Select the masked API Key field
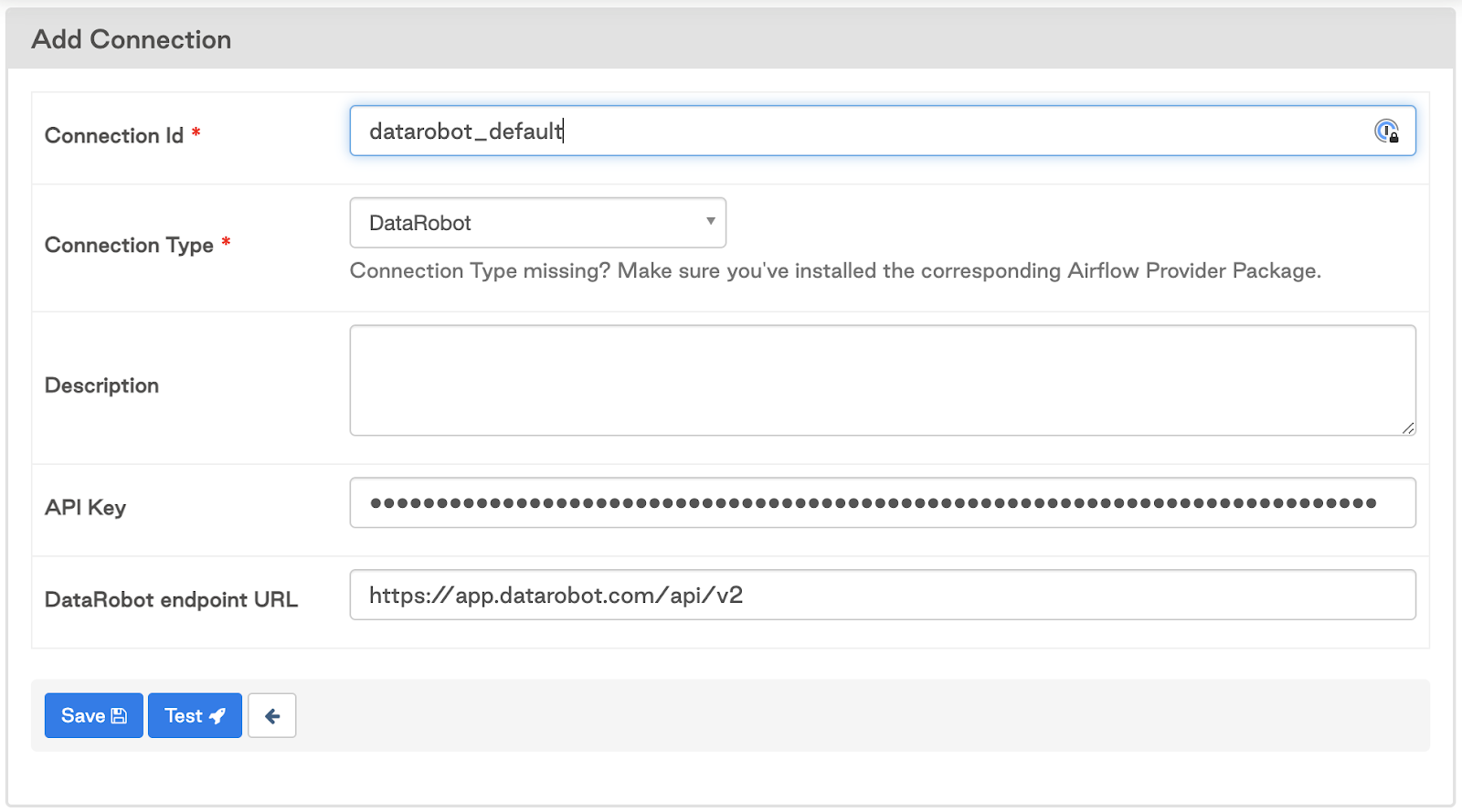This screenshot has width=1462, height=812. [882, 503]
